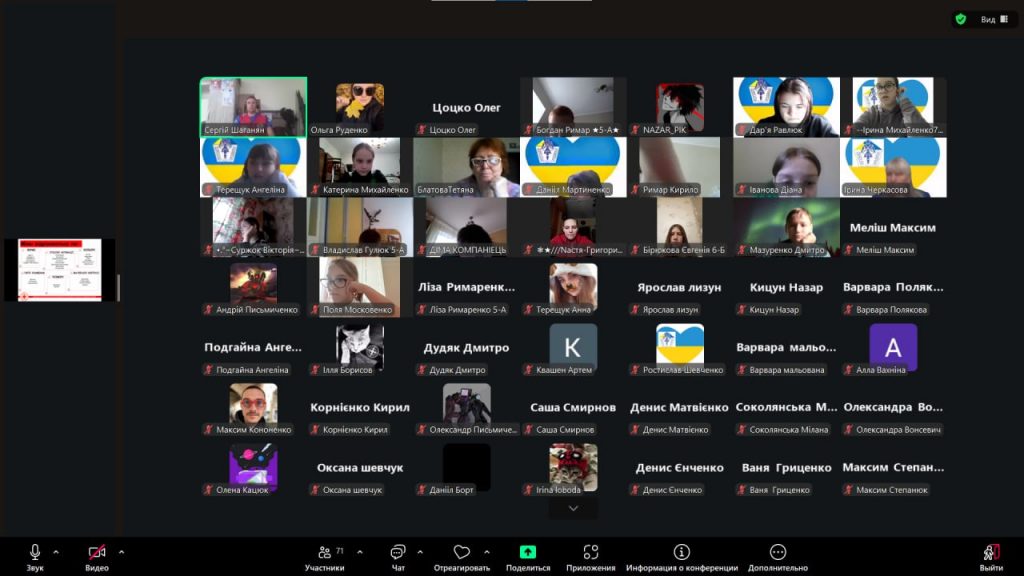This screenshot has height=576, width=1024.
Task: Expand audio options arrow beside Звук
Action: [x=56, y=551]
